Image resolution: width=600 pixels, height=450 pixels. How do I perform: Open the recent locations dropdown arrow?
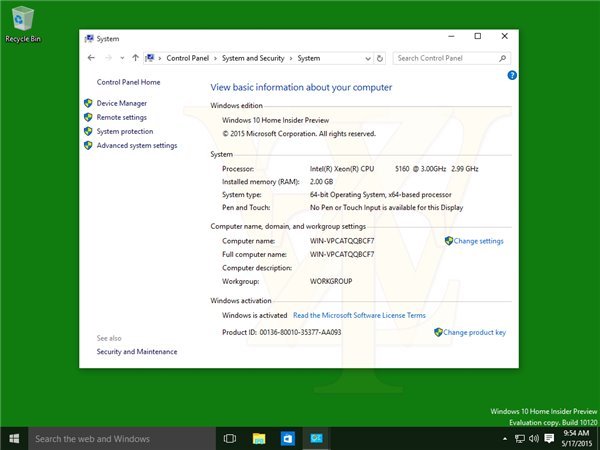tap(121, 58)
